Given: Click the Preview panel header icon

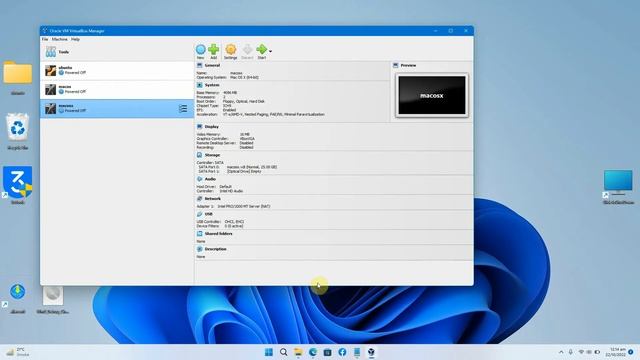Looking at the screenshot, I should tap(396, 65).
